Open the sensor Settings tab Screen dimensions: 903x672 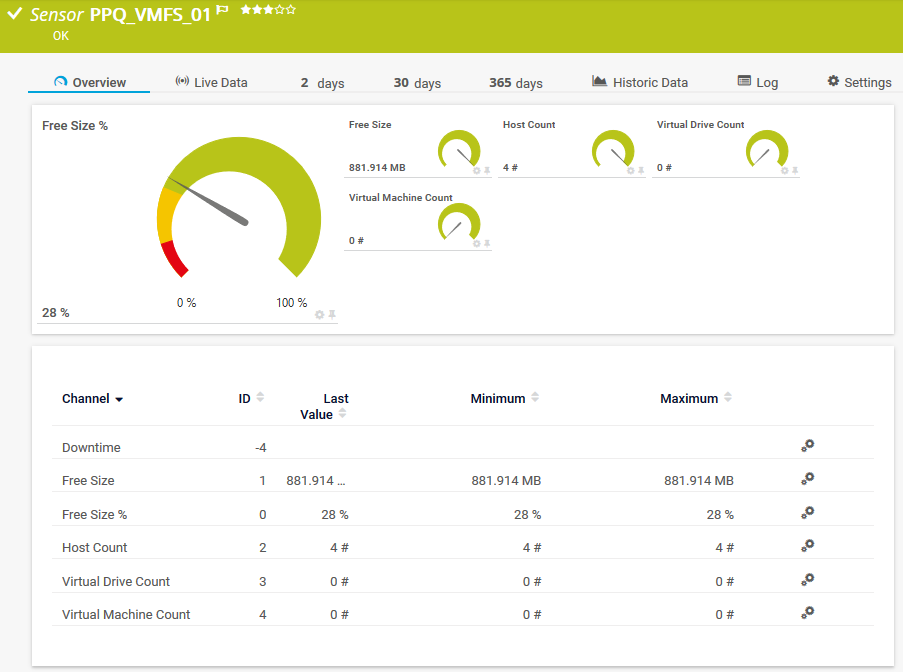coord(859,83)
